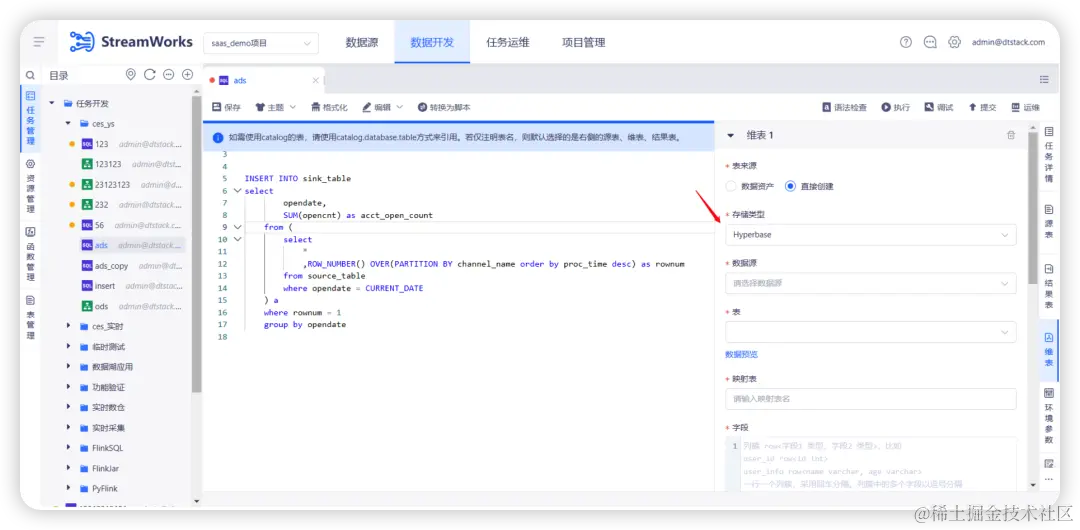
Task: Run 语法检查 syntax check
Action: [x=844, y=108]
